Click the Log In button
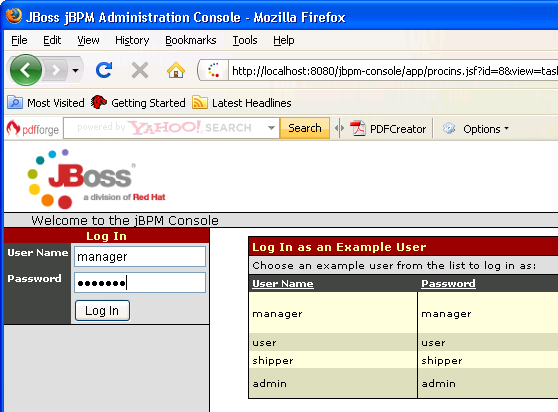The height and width of the screenshot is (412, 558). click(x=102, y=311)
